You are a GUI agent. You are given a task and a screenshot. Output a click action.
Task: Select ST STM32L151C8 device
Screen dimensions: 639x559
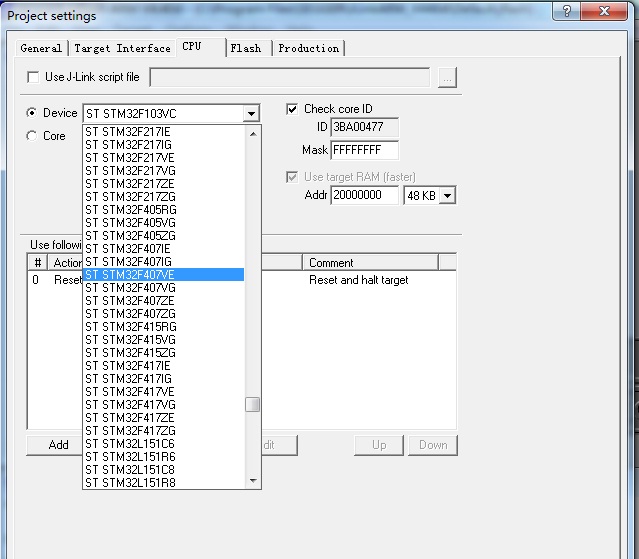[x=163, y=470]
